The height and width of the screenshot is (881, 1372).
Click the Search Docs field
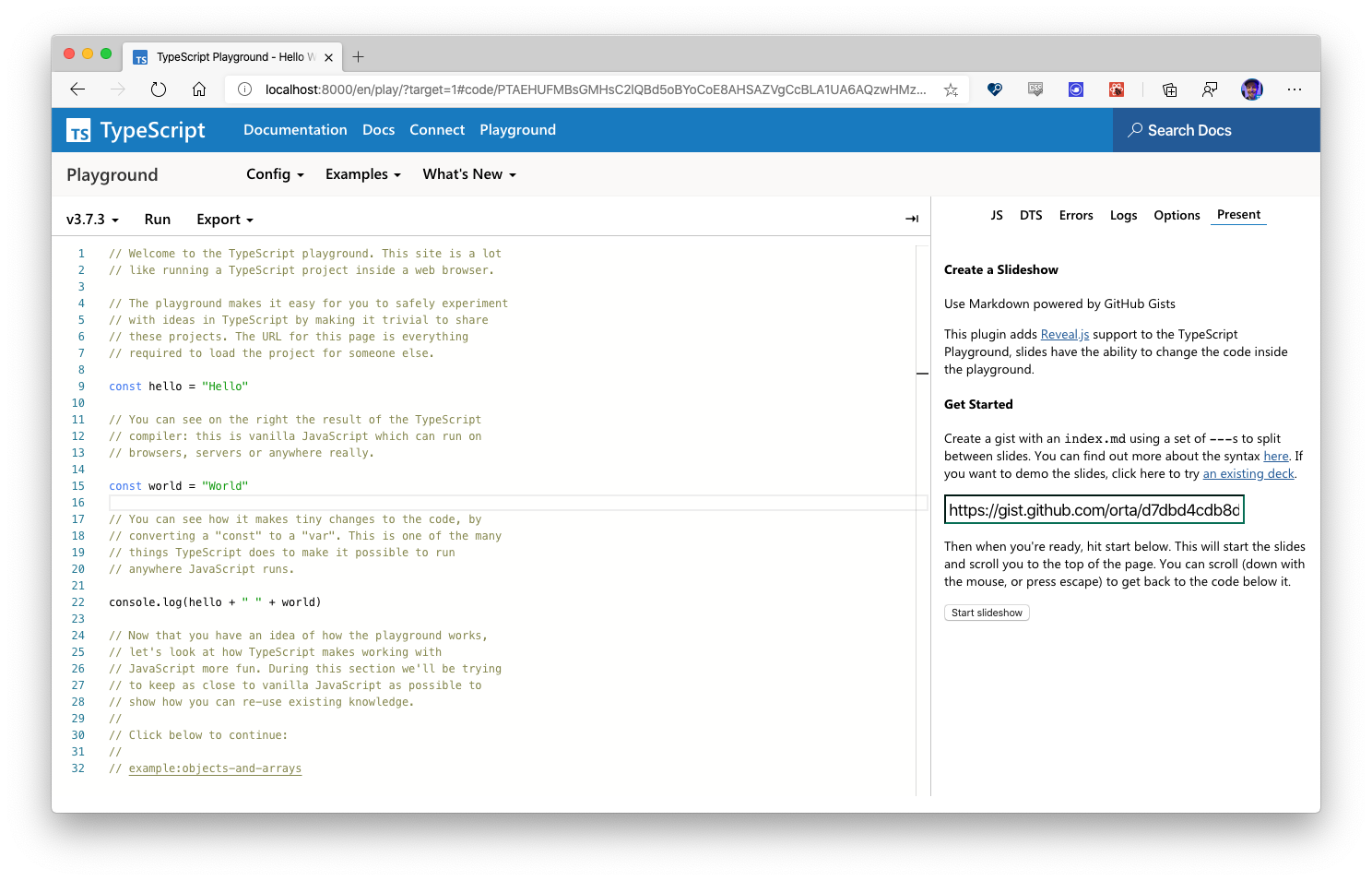(x=1216, y=130)
